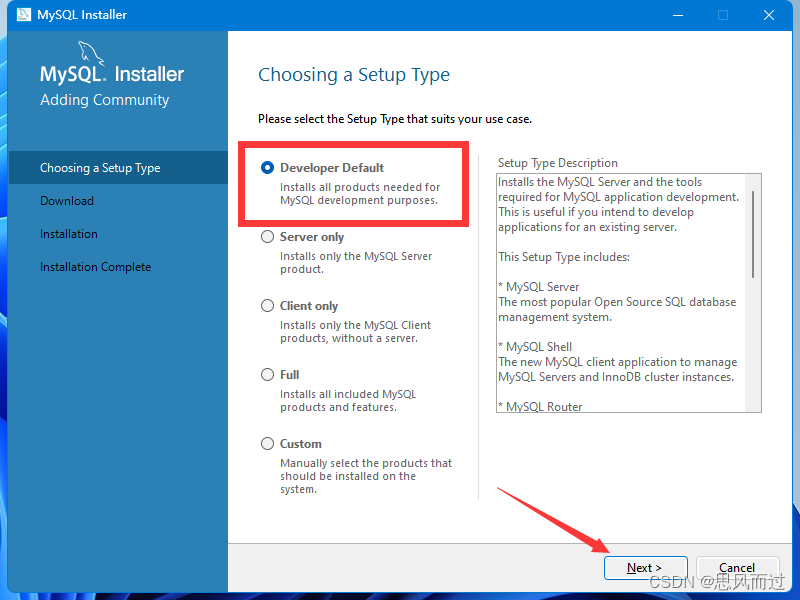Click the text 'Installs only the MySQL Server product.'
This screenshot has height=600, width=800.
coord(356,263)
